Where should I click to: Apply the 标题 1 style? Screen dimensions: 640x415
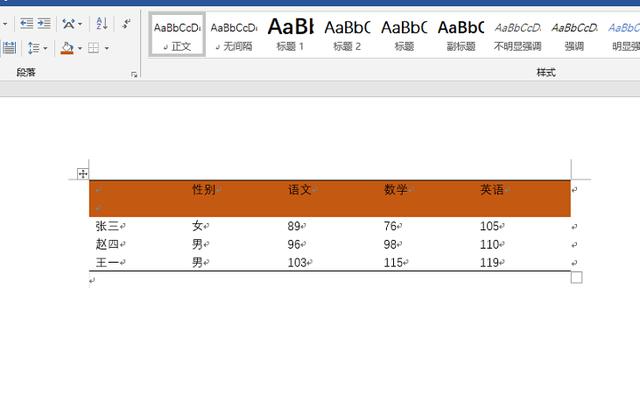click(x=290, y=35)
